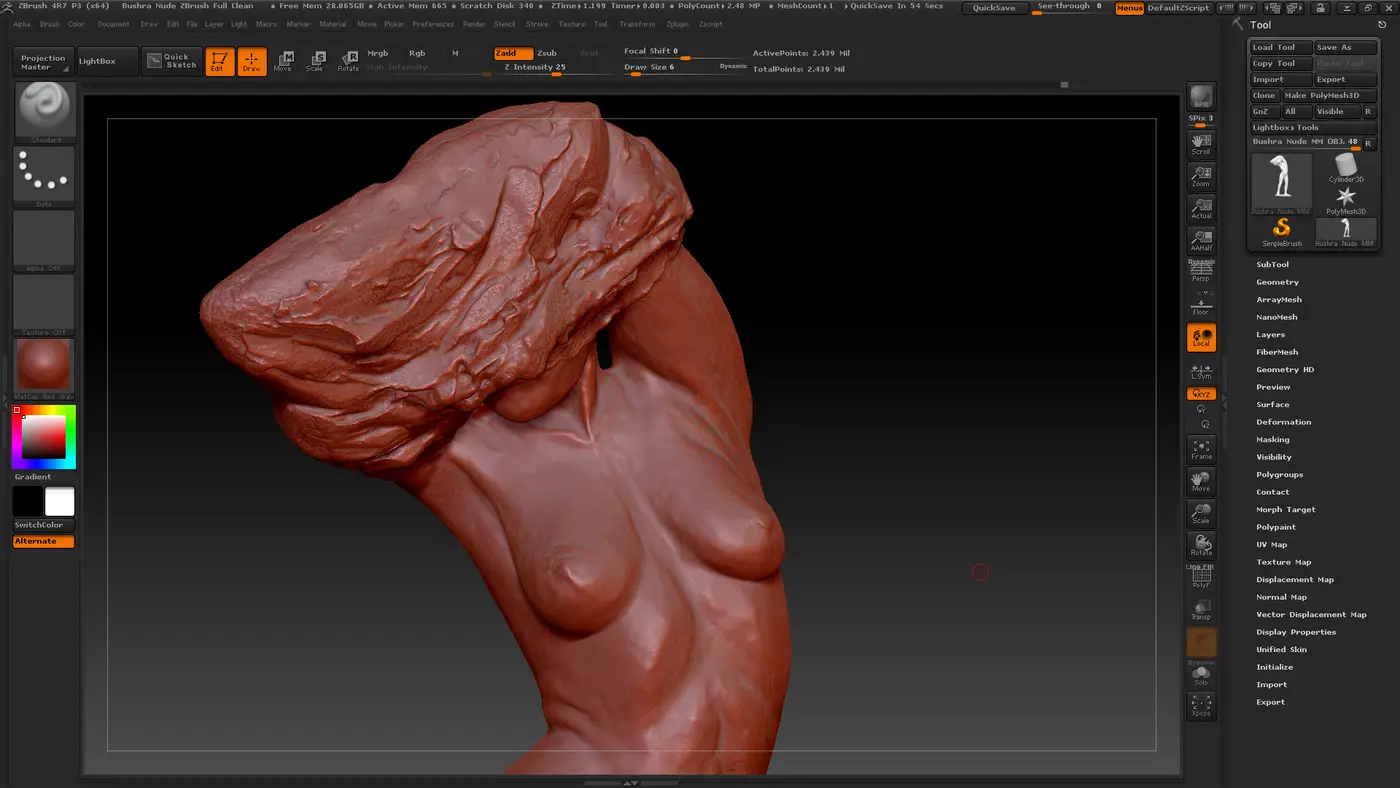
Task: Click the color picker square
Action: click(x=44, y=437)
